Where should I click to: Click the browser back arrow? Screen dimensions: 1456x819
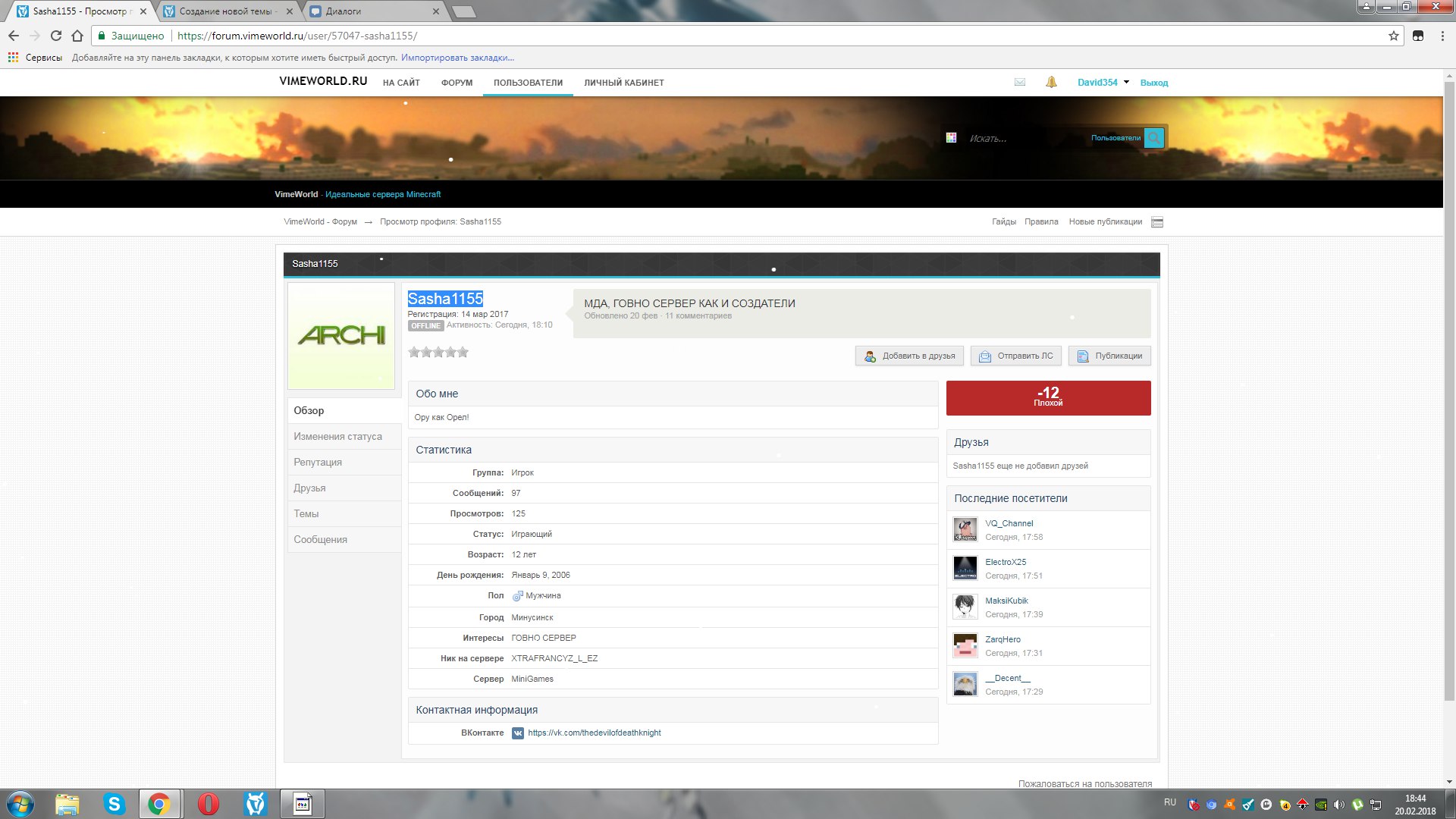point(14,36)
